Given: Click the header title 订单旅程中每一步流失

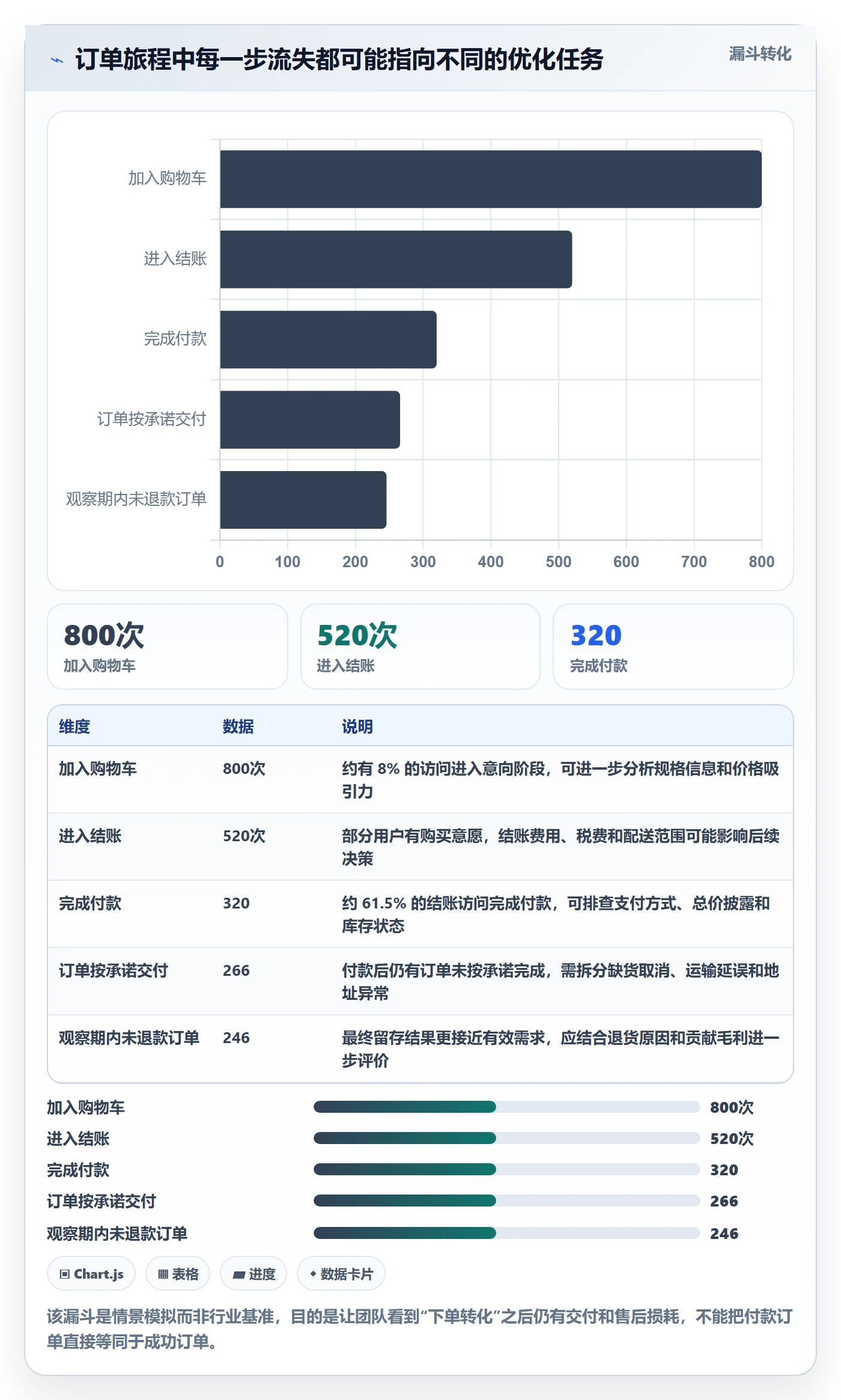Looking at the screenshot, I should [339, 59].
